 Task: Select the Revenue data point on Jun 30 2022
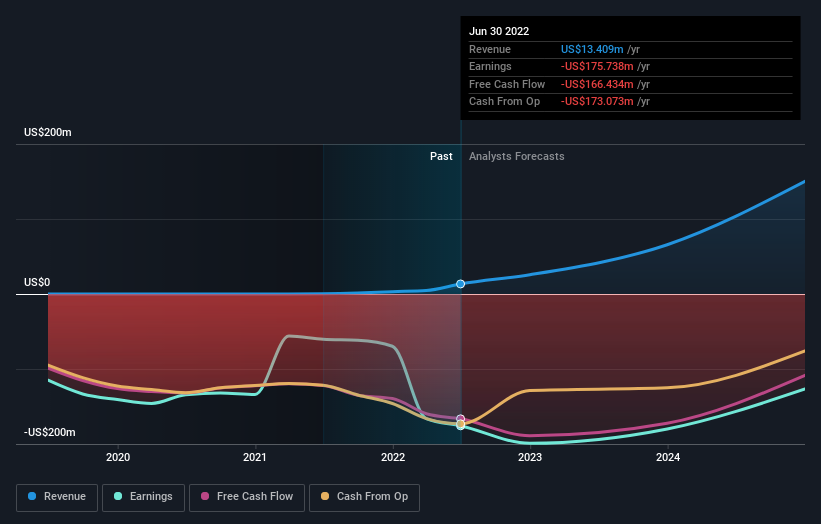click(x=460, y=284)
